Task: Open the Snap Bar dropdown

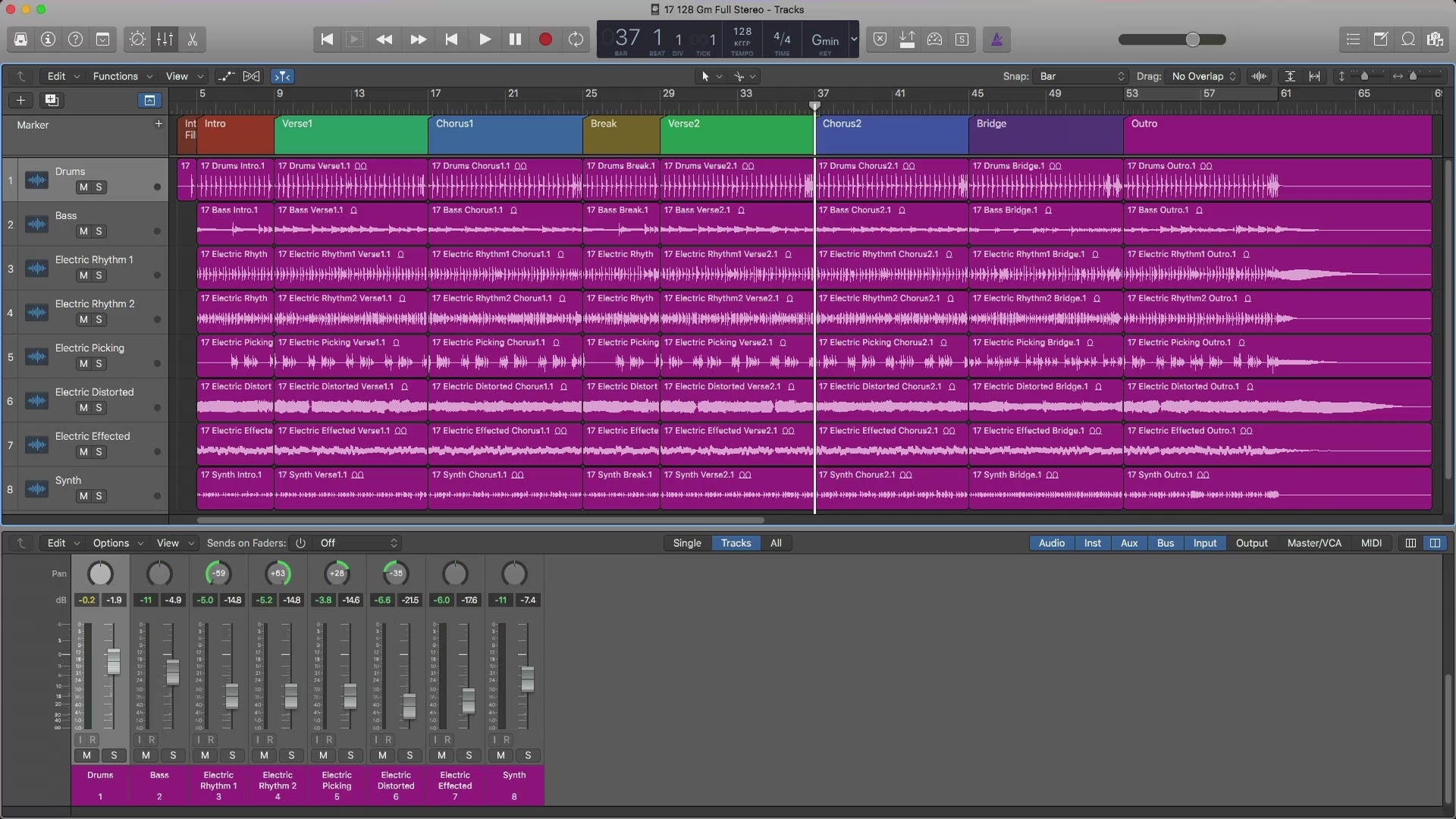Action: (x=1081, y=77)
